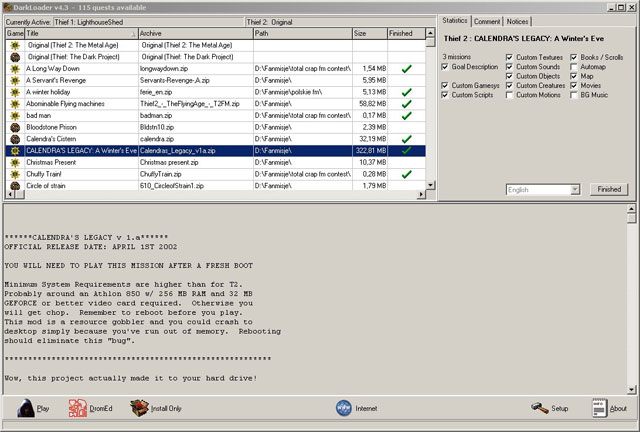Viewport: 640px width, 432px height.
Task: Click the quest list scroll up arrow
Action: tap(430, 33)
